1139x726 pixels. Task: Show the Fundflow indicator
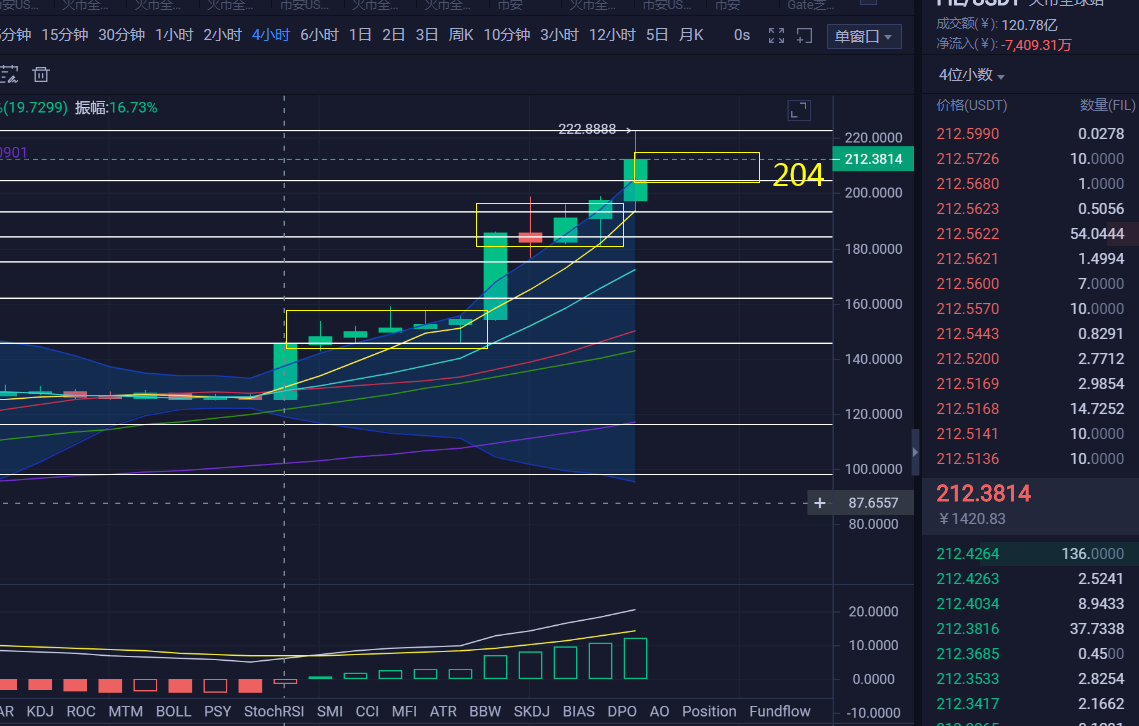[x=780, y=711]
